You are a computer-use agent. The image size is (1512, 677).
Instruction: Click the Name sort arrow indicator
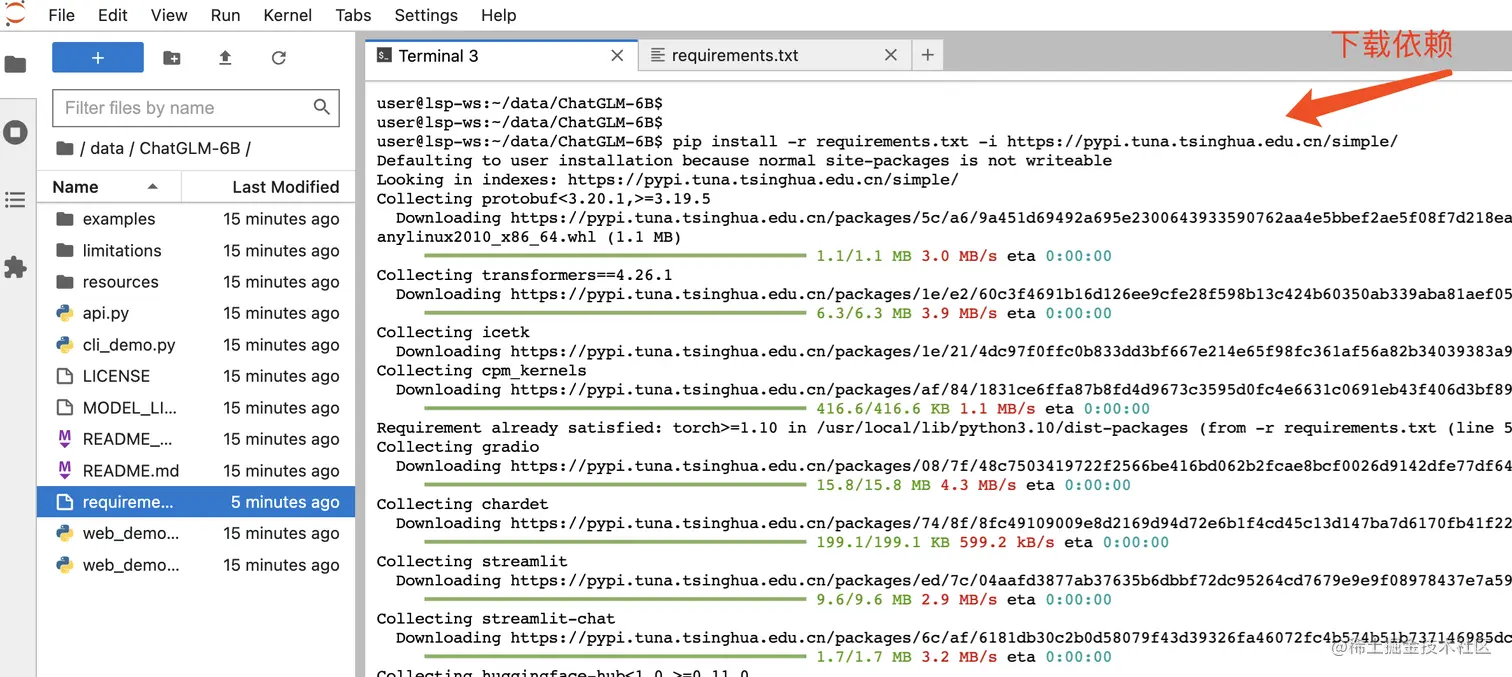[152, 186]
